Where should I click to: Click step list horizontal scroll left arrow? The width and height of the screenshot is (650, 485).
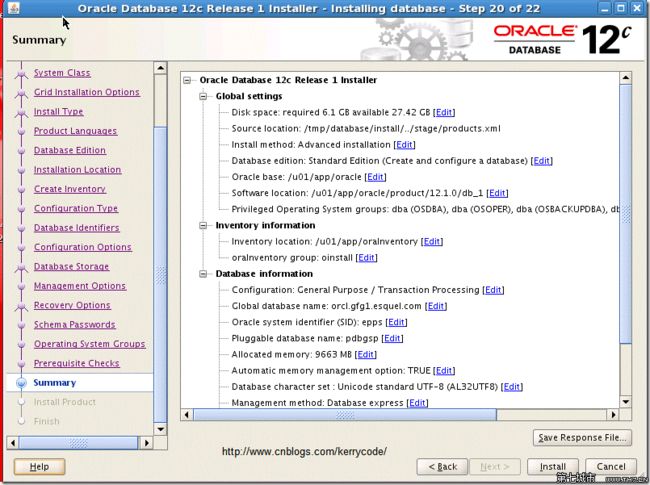[13, 443]
